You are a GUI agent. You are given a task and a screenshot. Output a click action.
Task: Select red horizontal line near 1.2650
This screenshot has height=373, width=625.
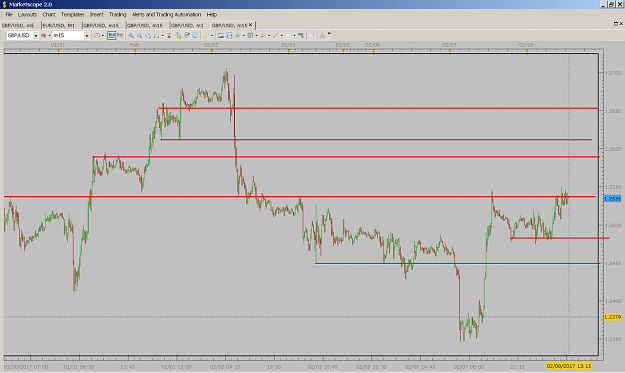click(378, 108)
